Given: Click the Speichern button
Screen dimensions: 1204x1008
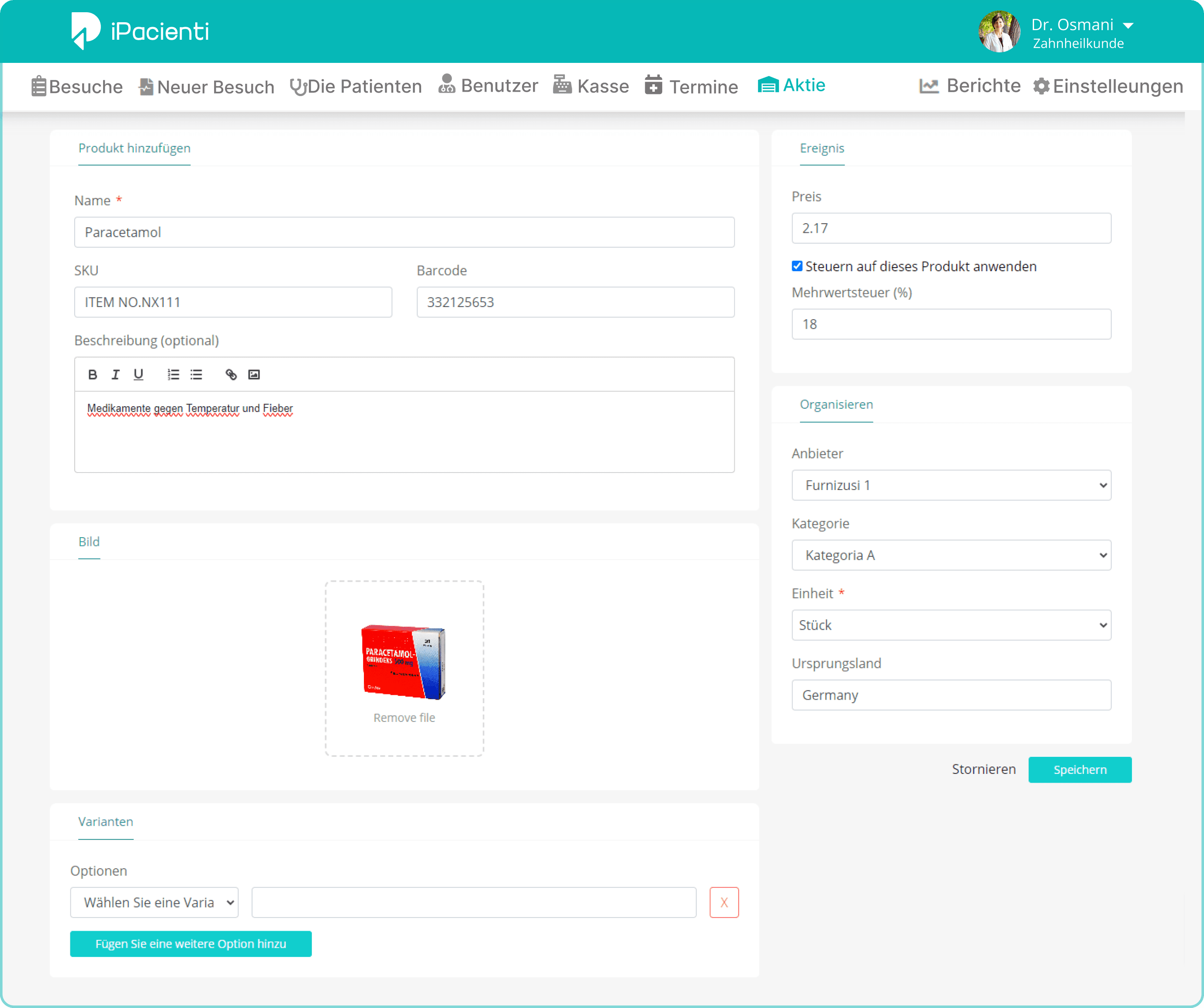Looking at the screenshot, I should coord(1079,770).
